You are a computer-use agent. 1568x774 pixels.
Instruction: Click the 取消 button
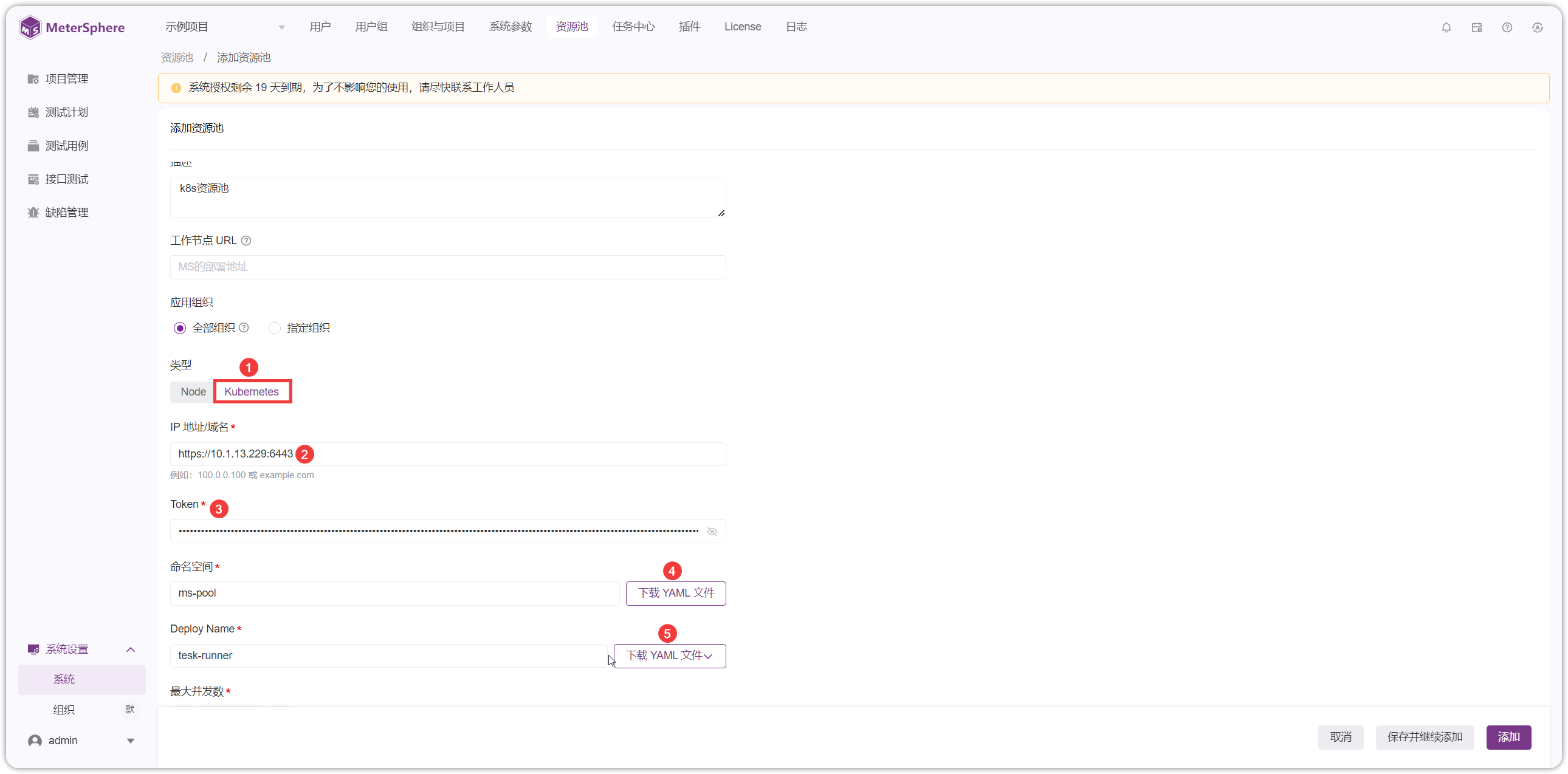coord(1341,738)
